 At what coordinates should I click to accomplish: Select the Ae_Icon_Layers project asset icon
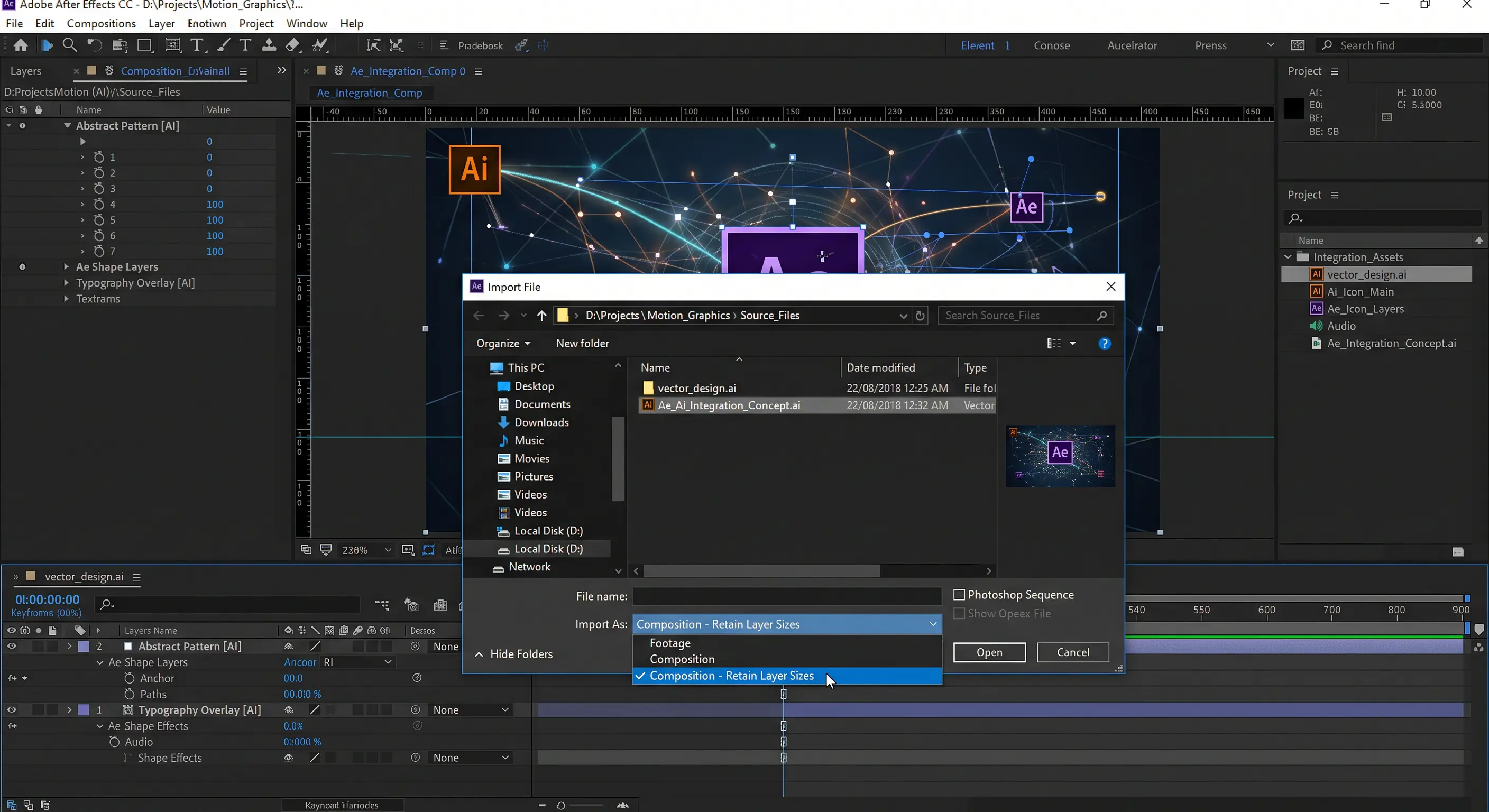click(x=1317, y=309)
